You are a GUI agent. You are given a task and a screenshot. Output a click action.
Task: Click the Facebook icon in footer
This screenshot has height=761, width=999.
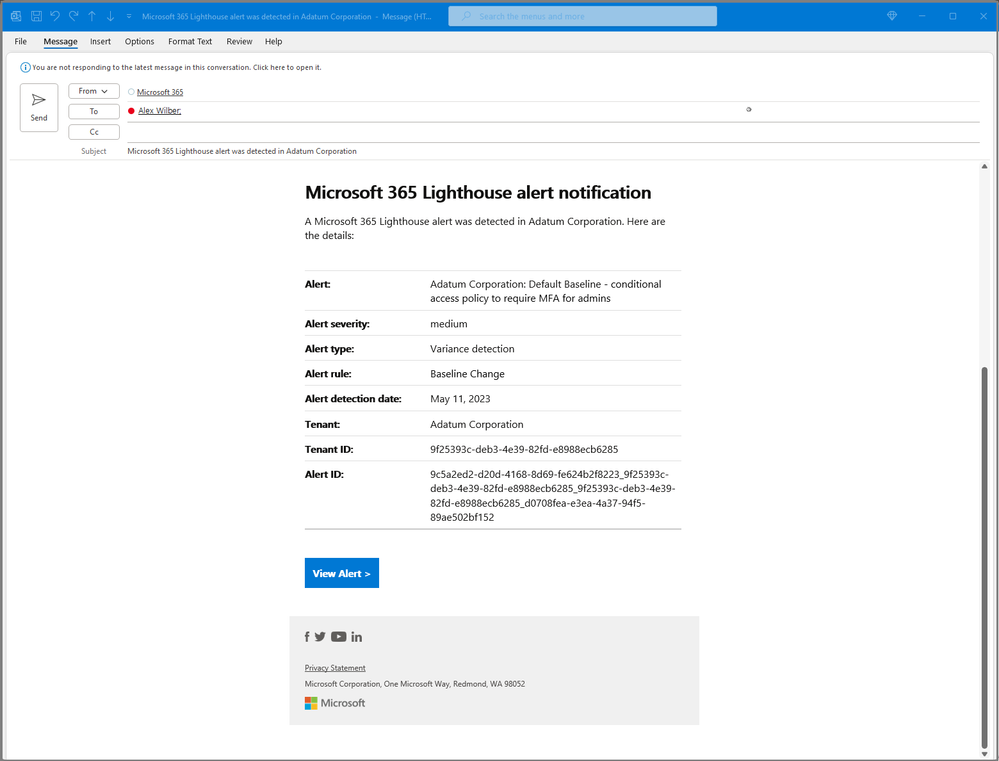click(307, 637)
